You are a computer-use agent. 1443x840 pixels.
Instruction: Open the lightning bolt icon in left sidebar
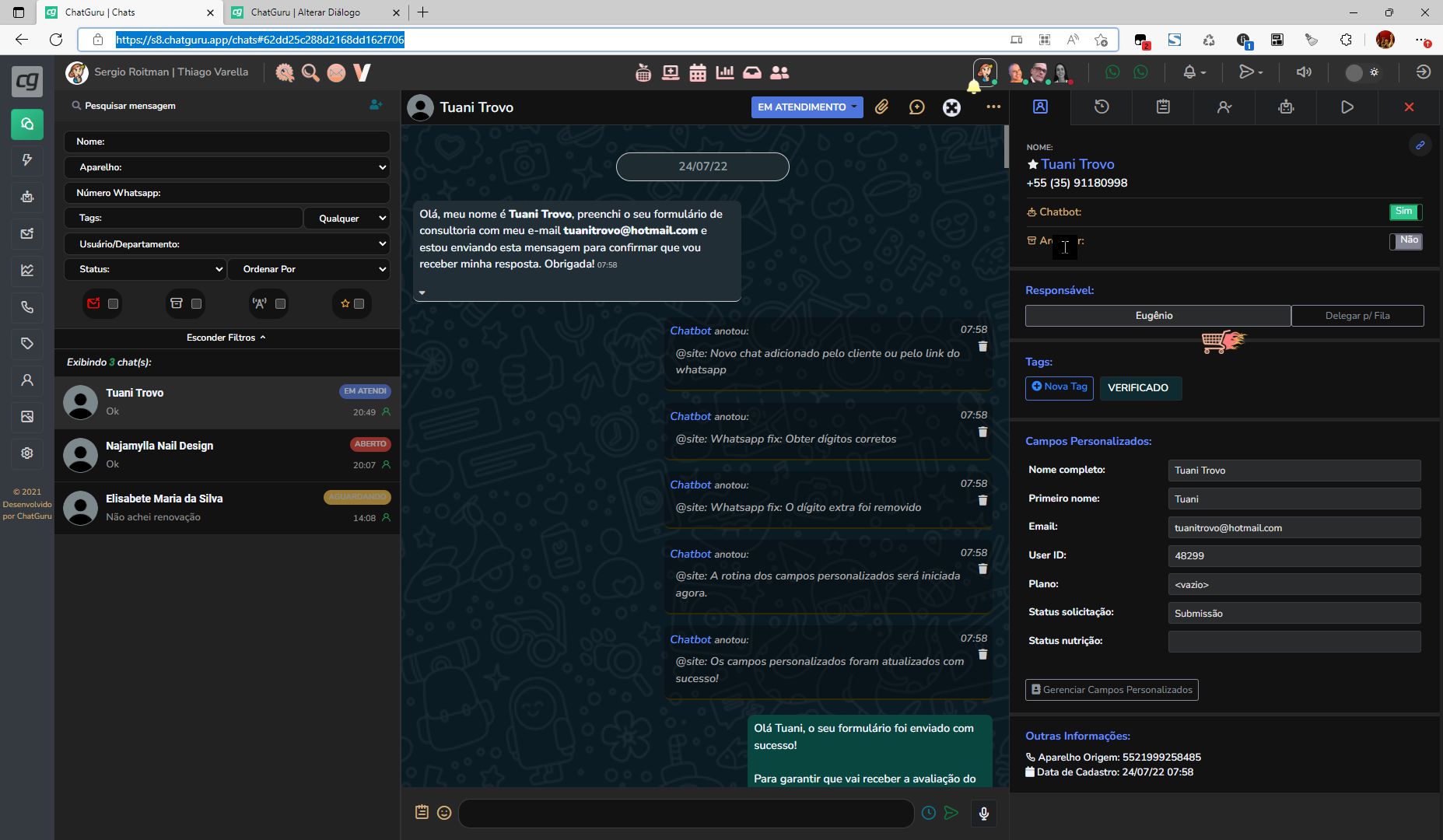(x=27, y=160)
